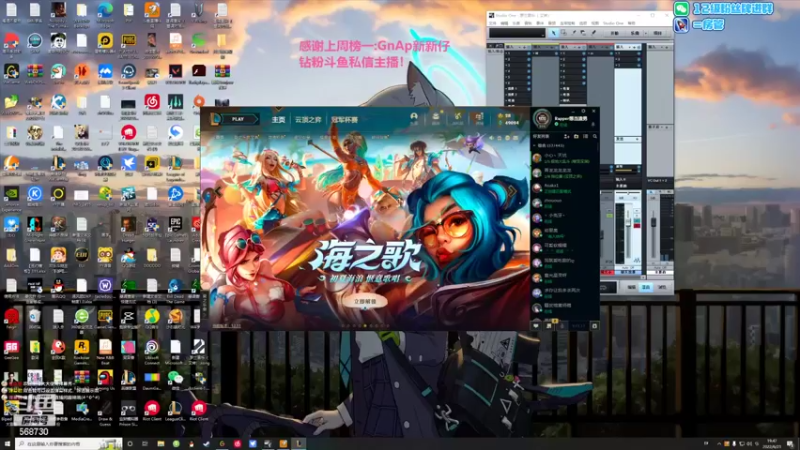The width and height of the screenshot is (800, 450).
Task: Open the Among Us desktop icon
Action: (105, 381)
